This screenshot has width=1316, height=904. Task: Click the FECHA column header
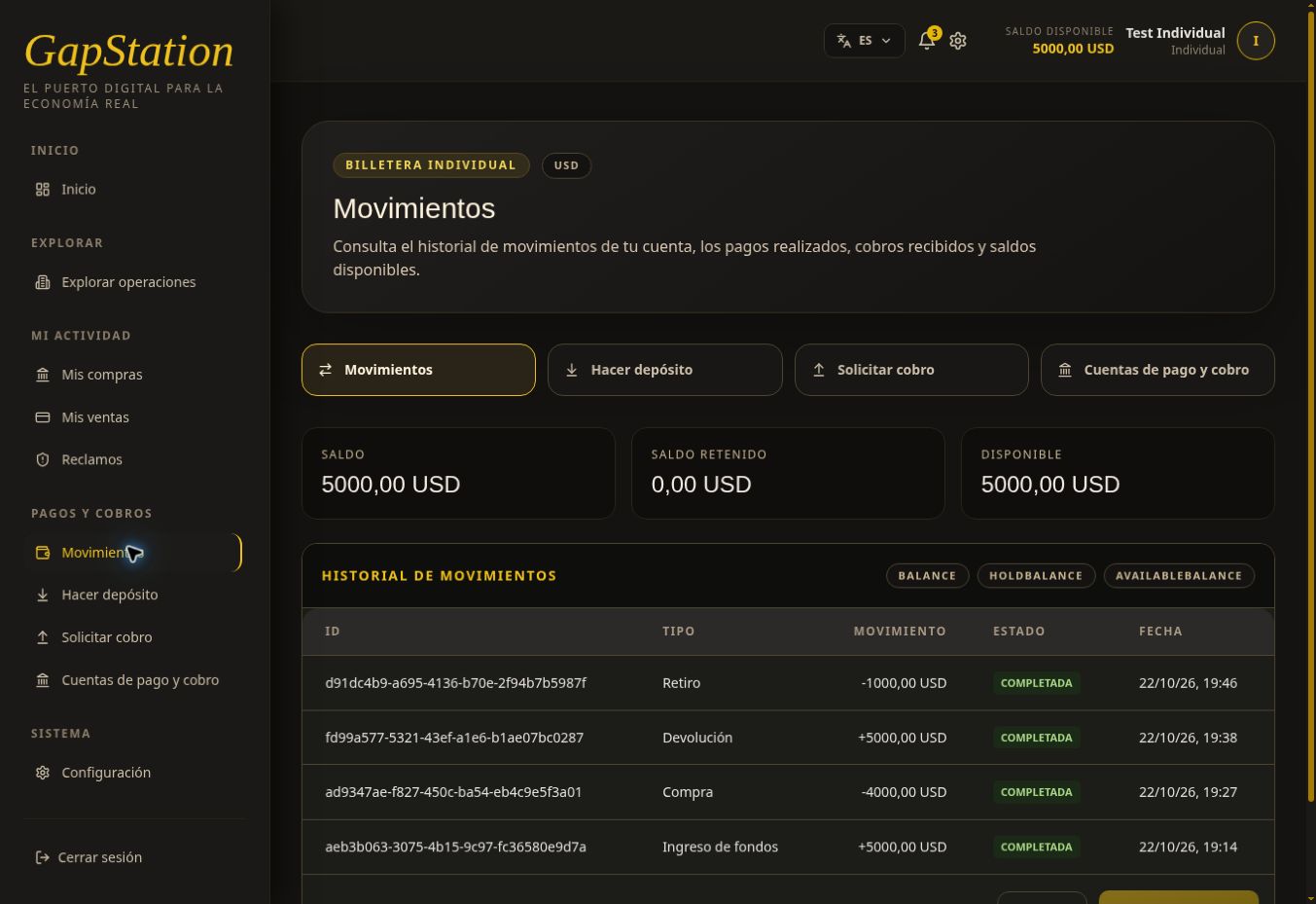tap(1160, 632)
